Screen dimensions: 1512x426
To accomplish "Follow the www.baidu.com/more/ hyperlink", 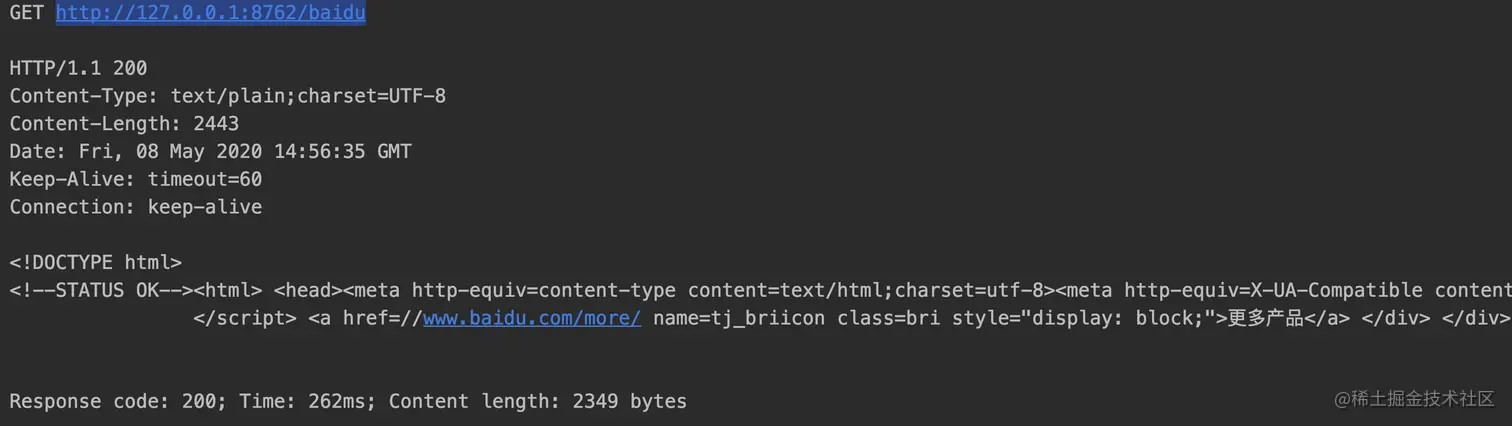I will click(532, 318).
